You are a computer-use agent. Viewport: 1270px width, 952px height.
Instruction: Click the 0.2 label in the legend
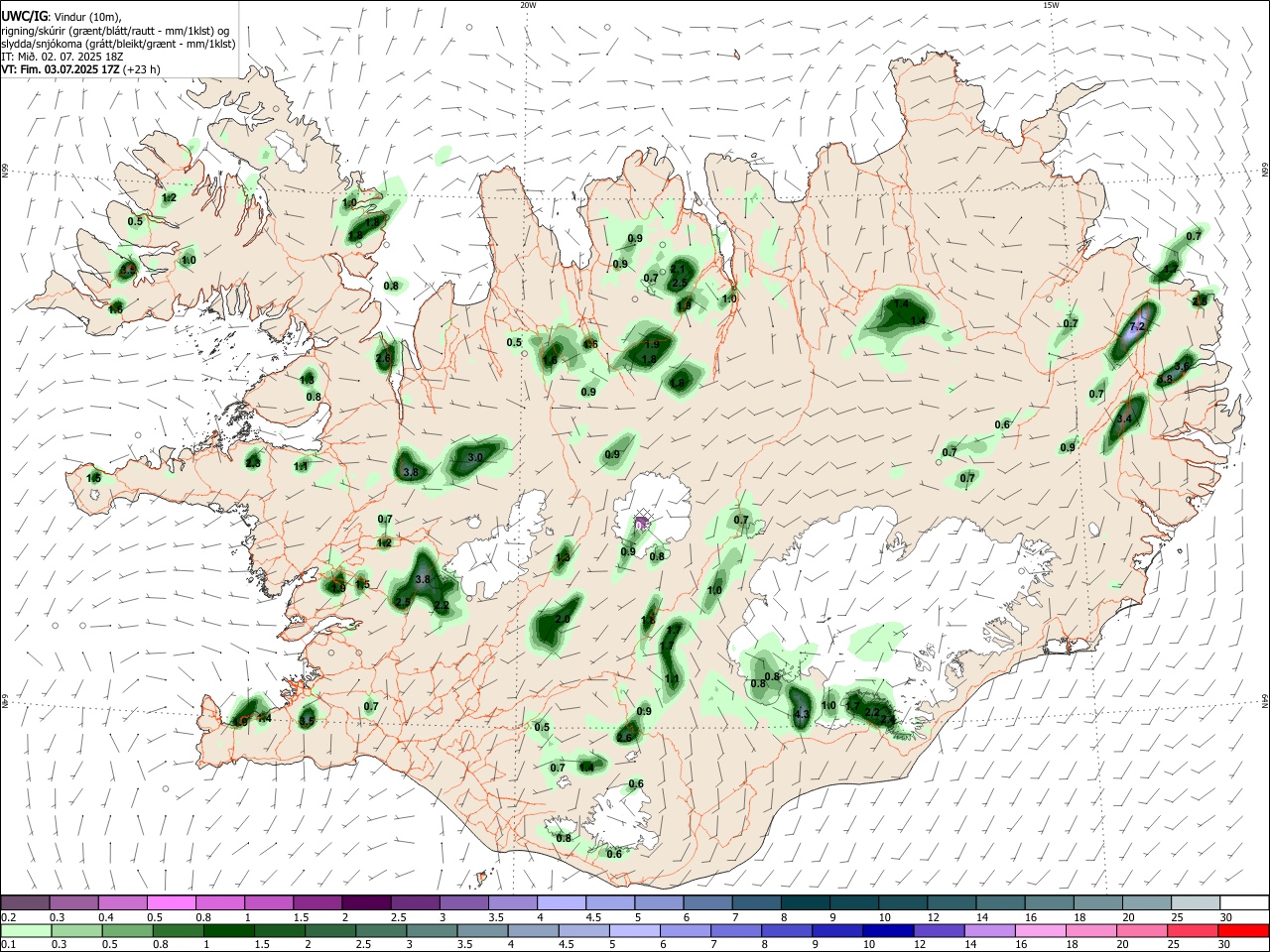pos(8,917)
